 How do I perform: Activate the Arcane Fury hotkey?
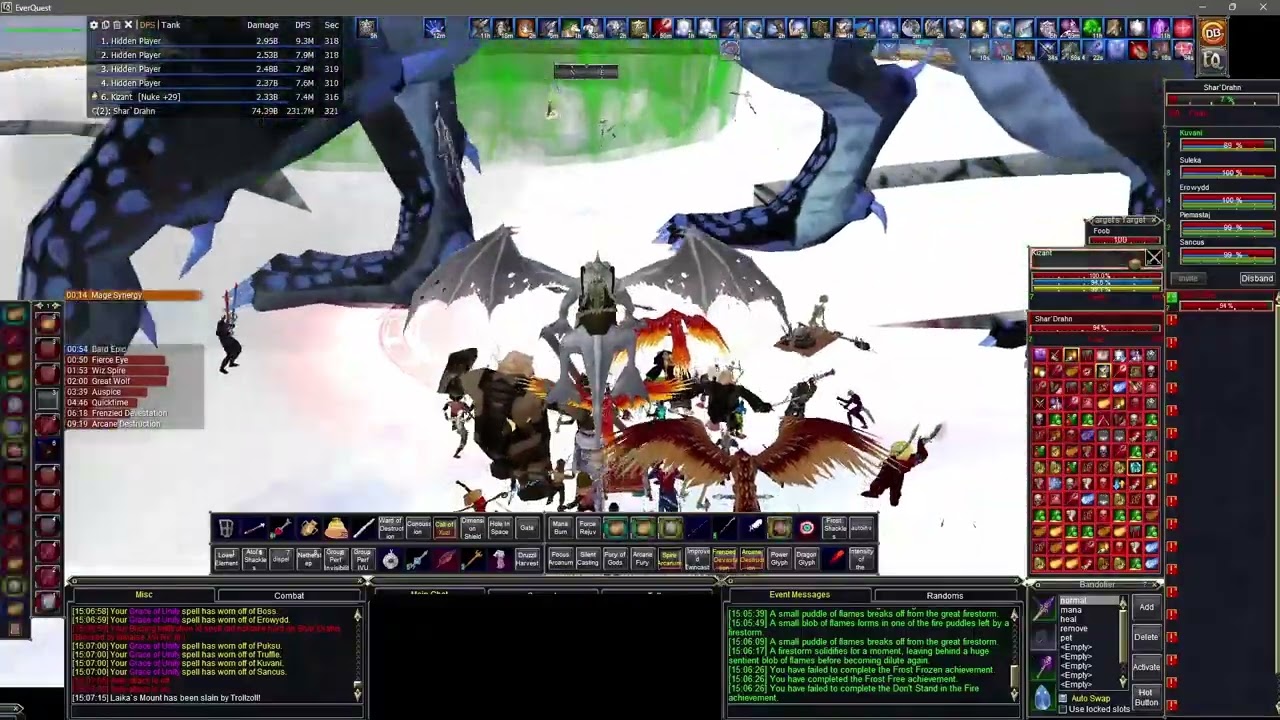642,559
